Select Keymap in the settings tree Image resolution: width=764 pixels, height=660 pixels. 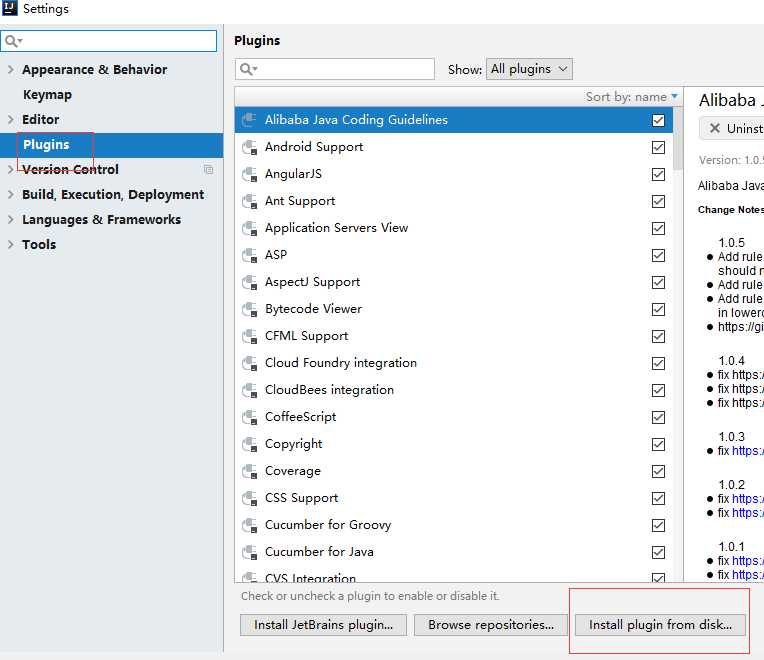(x=47, y=95)
